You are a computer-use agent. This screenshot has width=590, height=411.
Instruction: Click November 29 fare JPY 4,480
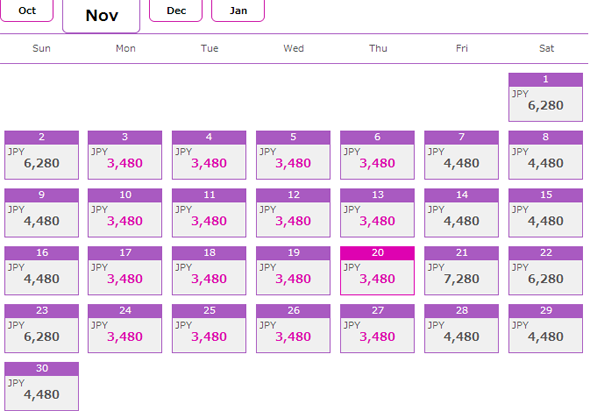click(x=546, y=329)
